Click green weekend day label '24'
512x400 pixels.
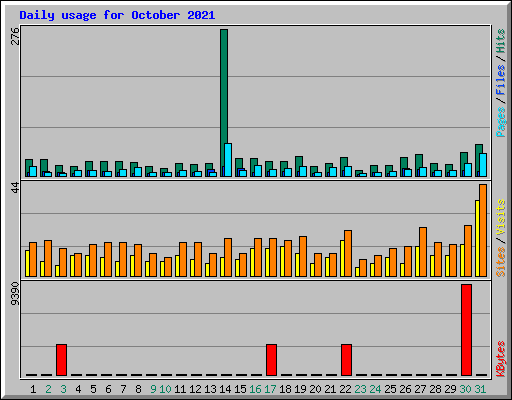375,389
